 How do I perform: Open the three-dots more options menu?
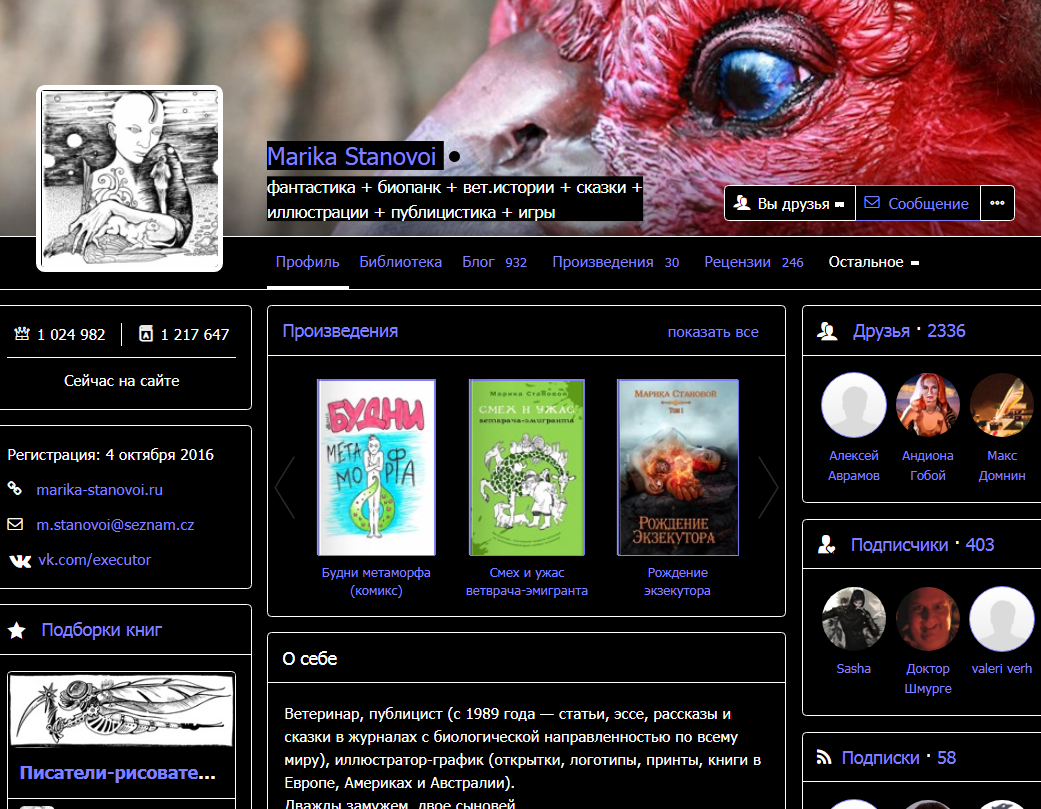click(x=997, y=203)
